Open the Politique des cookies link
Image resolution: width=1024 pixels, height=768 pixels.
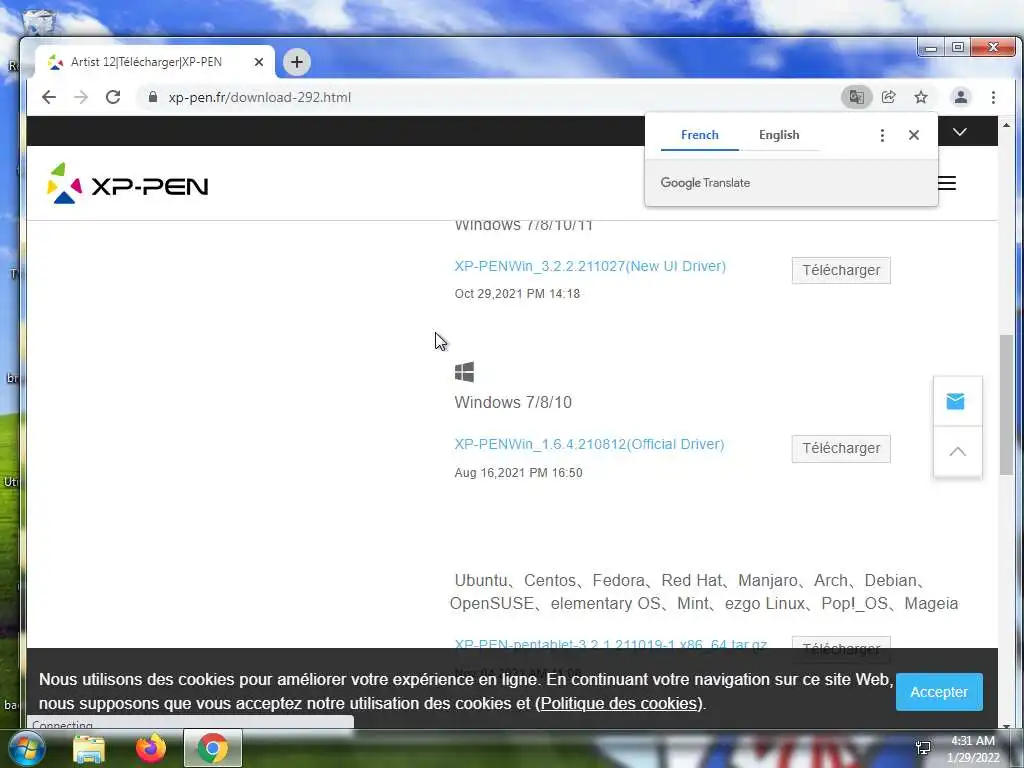618,703
